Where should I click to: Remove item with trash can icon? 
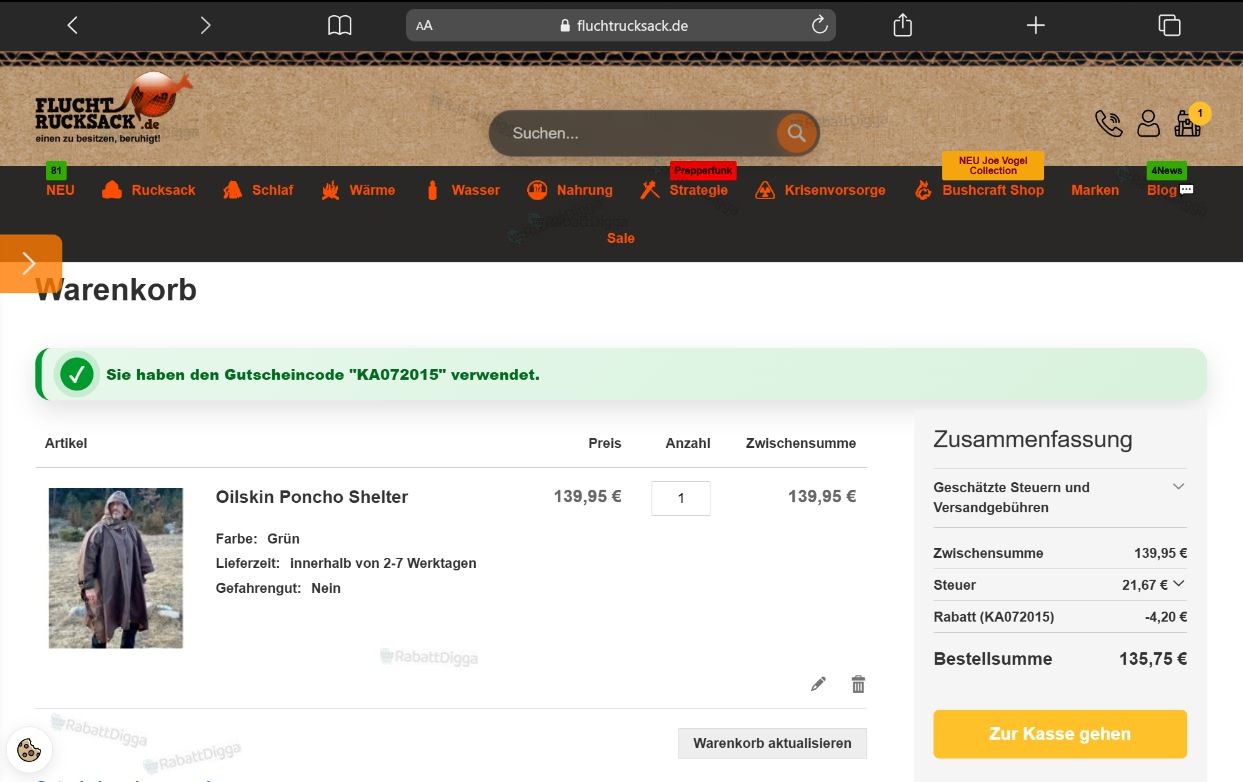click(x=858, y=684)
